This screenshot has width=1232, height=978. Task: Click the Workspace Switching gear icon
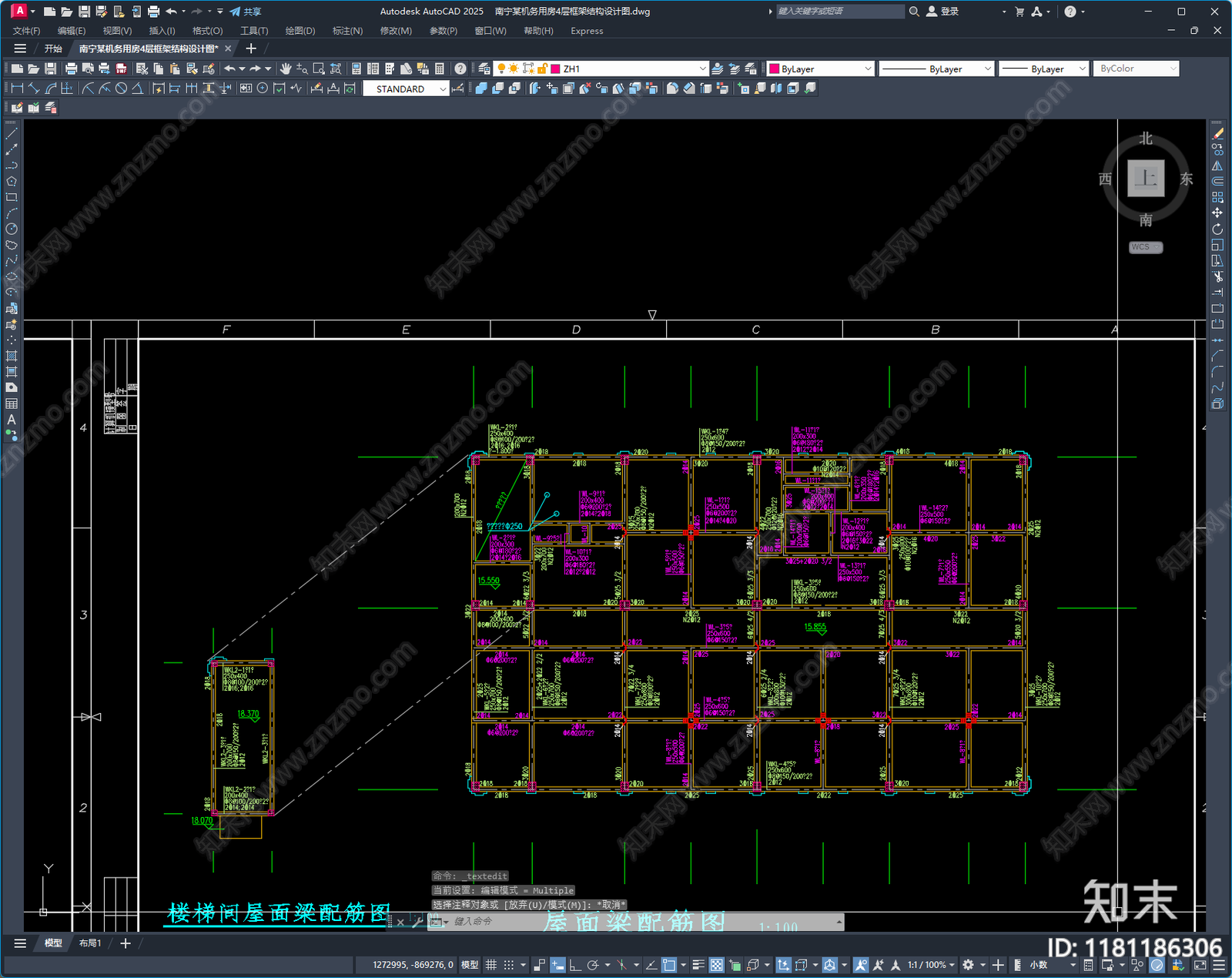[969, 965]
